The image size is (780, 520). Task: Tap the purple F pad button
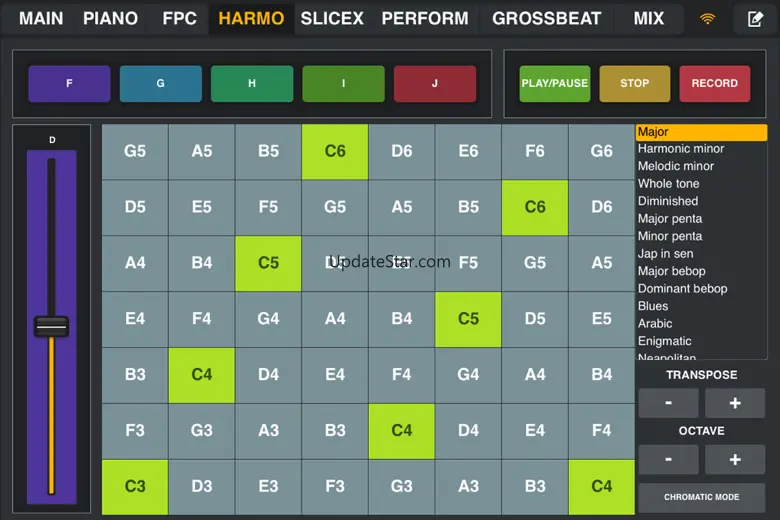[x=69, y=84]
